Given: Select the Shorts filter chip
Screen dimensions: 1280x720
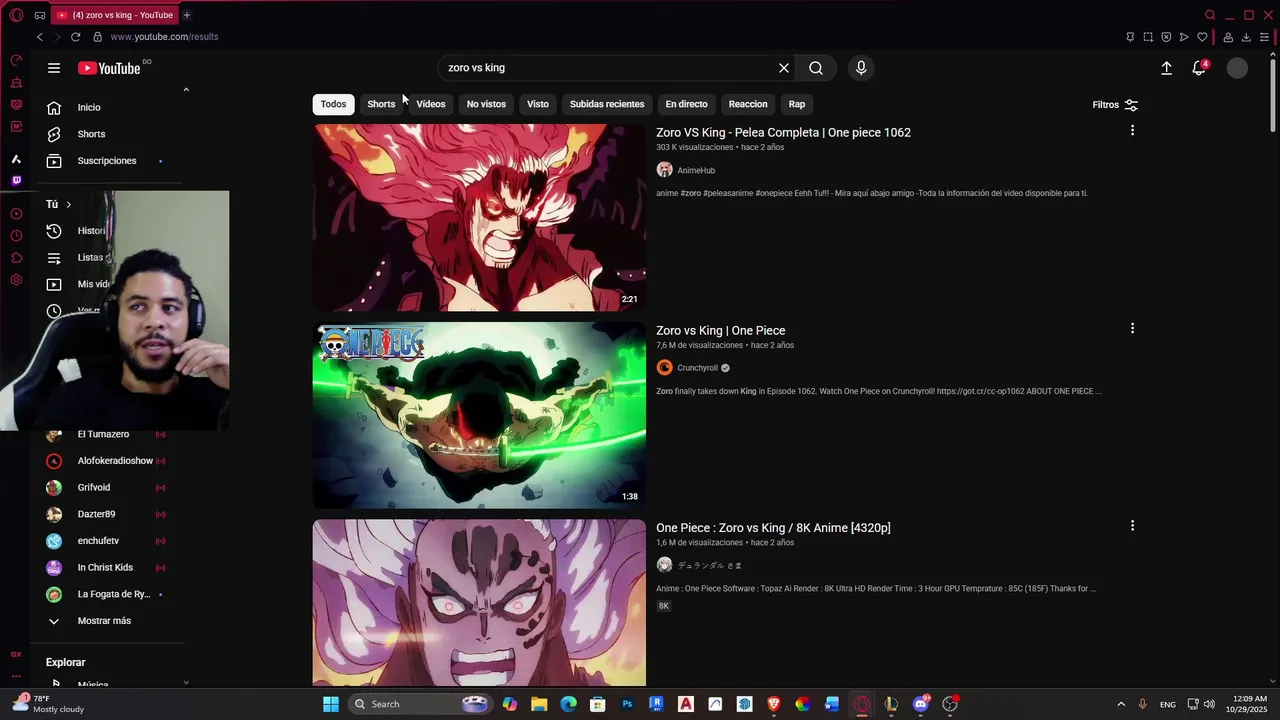Looking at the screenshot, I should (x=381, y=104).
